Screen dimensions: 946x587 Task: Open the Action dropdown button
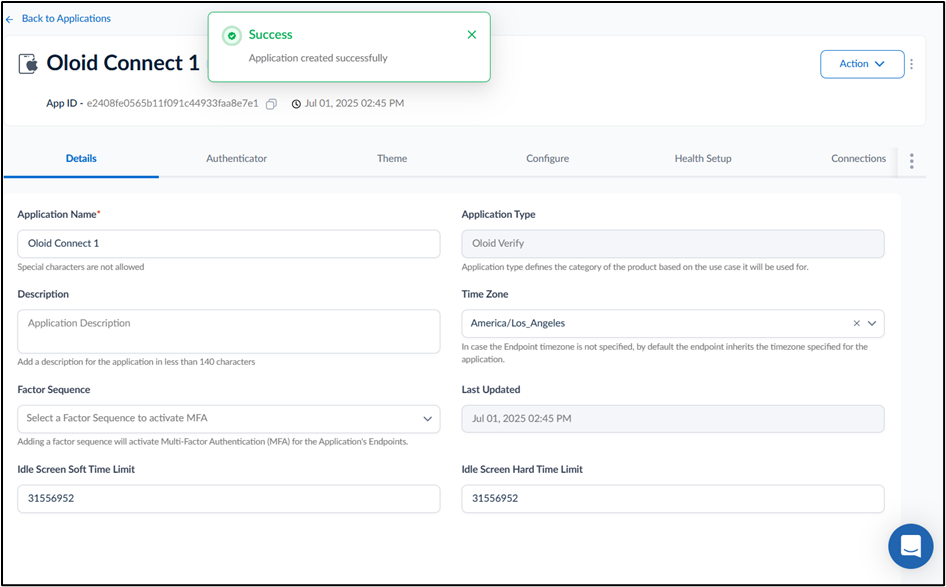click(862, 64)
